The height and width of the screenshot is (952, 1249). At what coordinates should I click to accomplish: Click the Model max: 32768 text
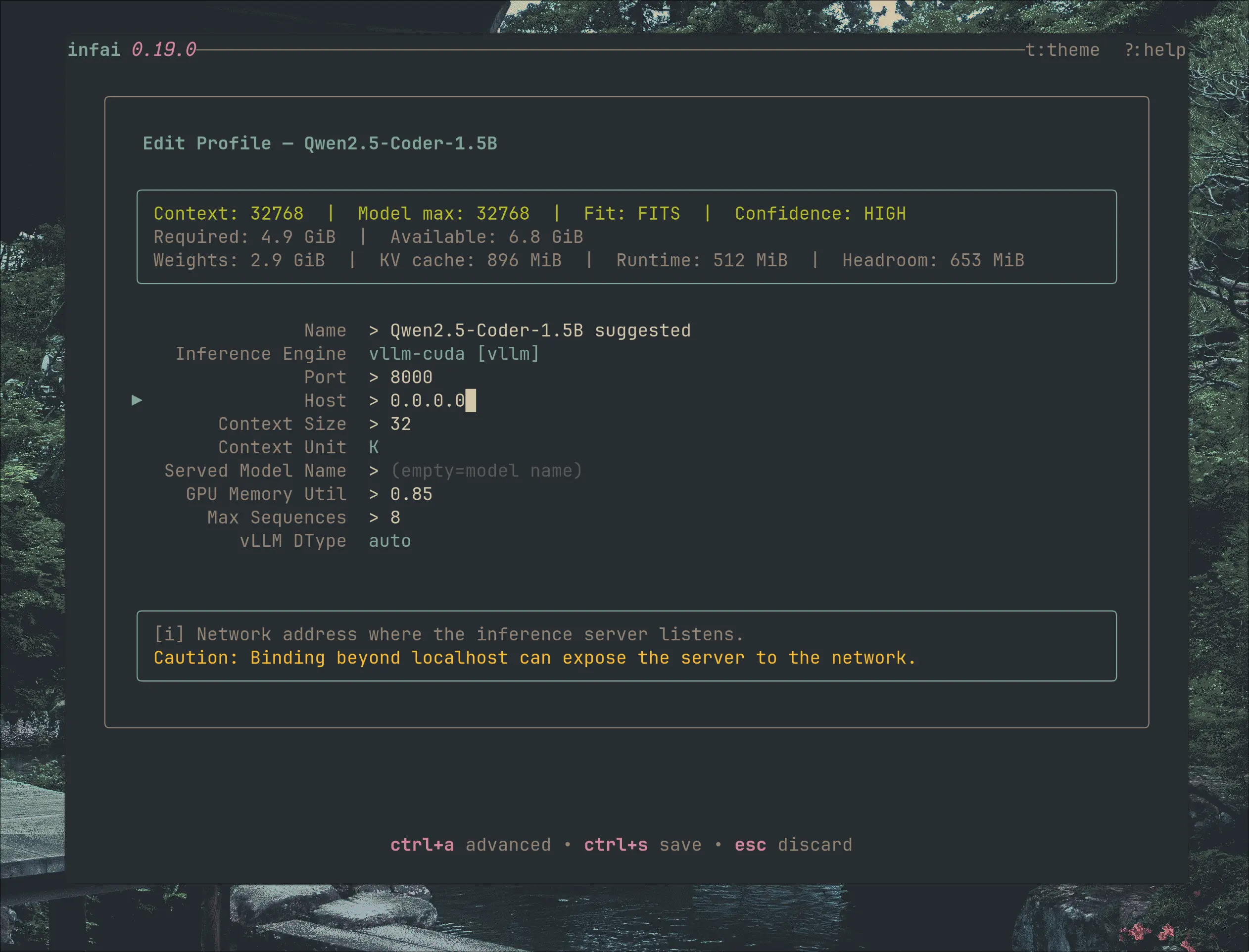point(444,214)
